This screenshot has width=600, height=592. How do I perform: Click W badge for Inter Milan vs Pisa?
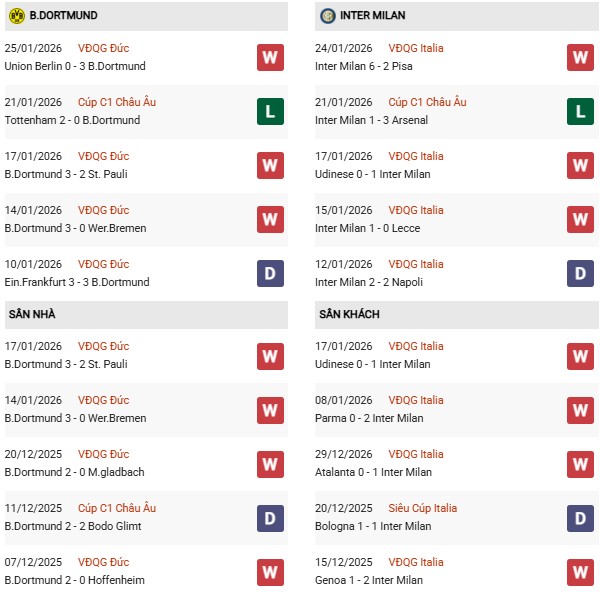click(x=580, y=57)
